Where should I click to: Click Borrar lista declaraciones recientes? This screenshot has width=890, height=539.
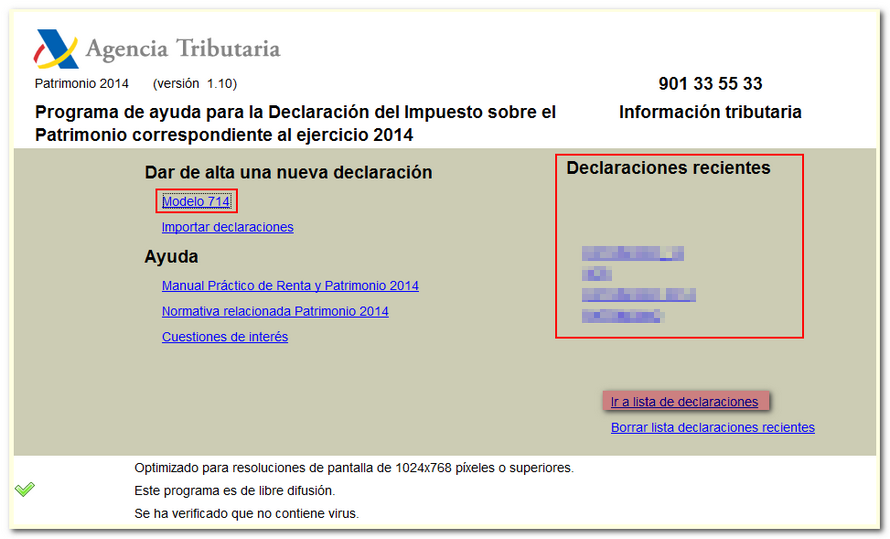[712, 427]
